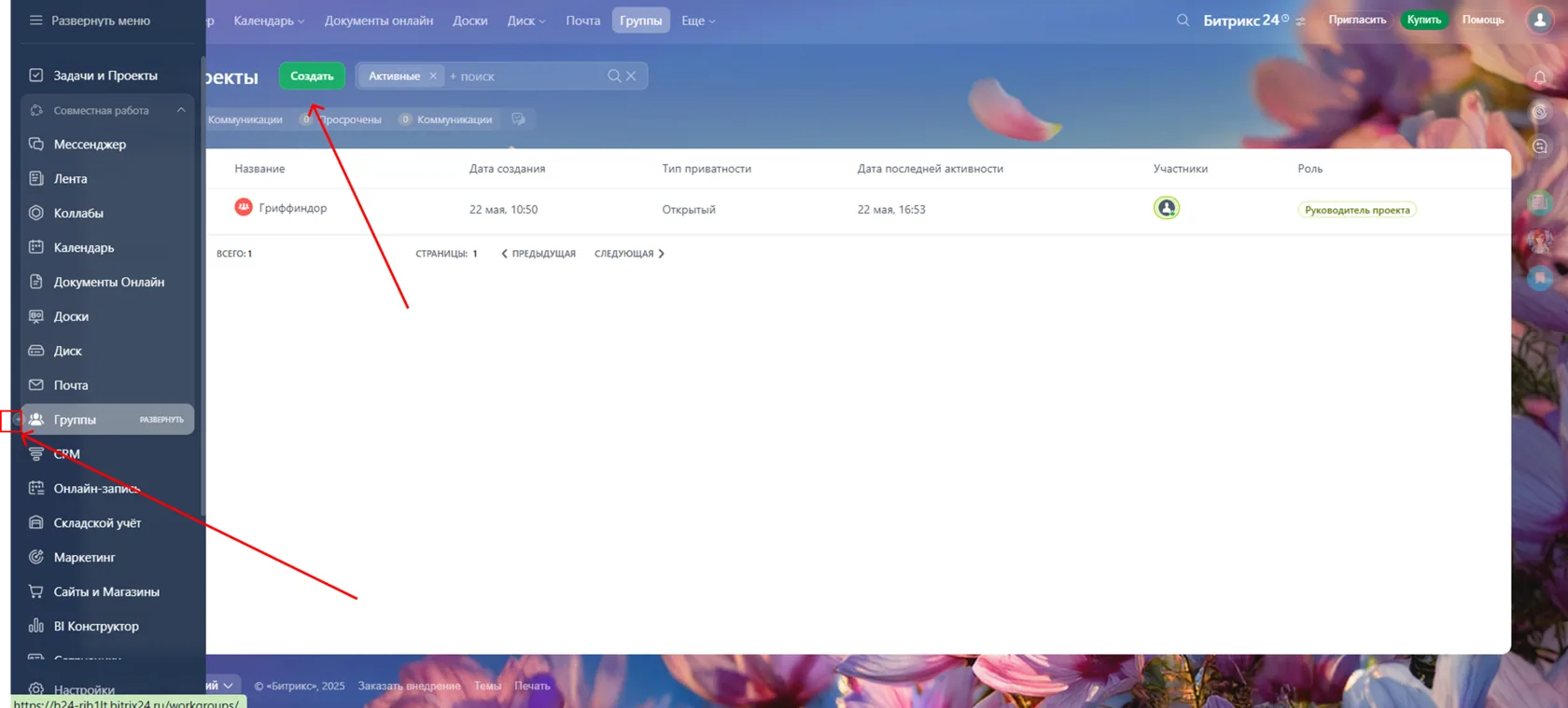The width and height of the screenshot is (1568, 708).
Task: Open the user profile avatar at top right
Action: [x=1539, y=20]
